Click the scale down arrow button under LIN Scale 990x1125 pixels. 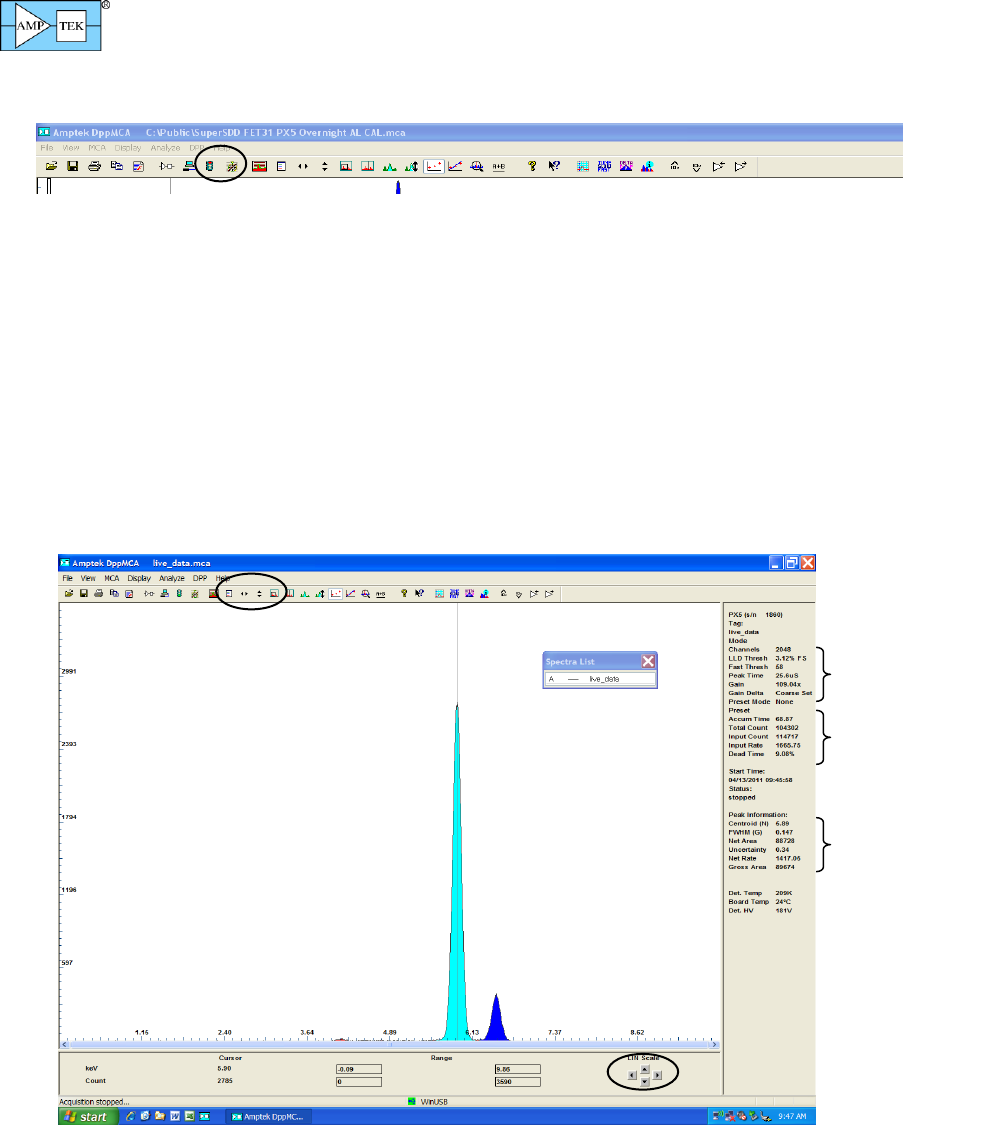point(644,1082)
